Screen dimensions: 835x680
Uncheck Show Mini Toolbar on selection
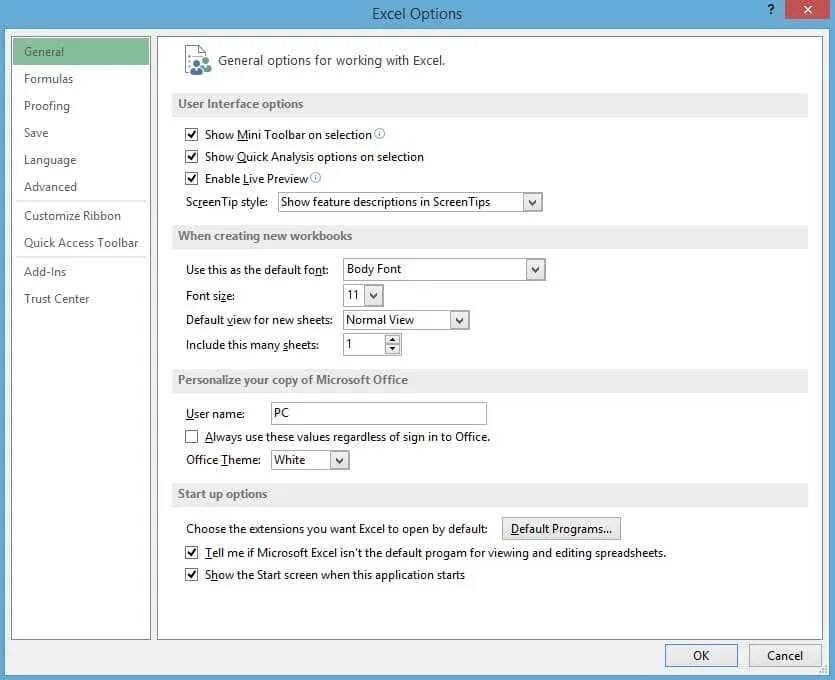coord(191,134)
